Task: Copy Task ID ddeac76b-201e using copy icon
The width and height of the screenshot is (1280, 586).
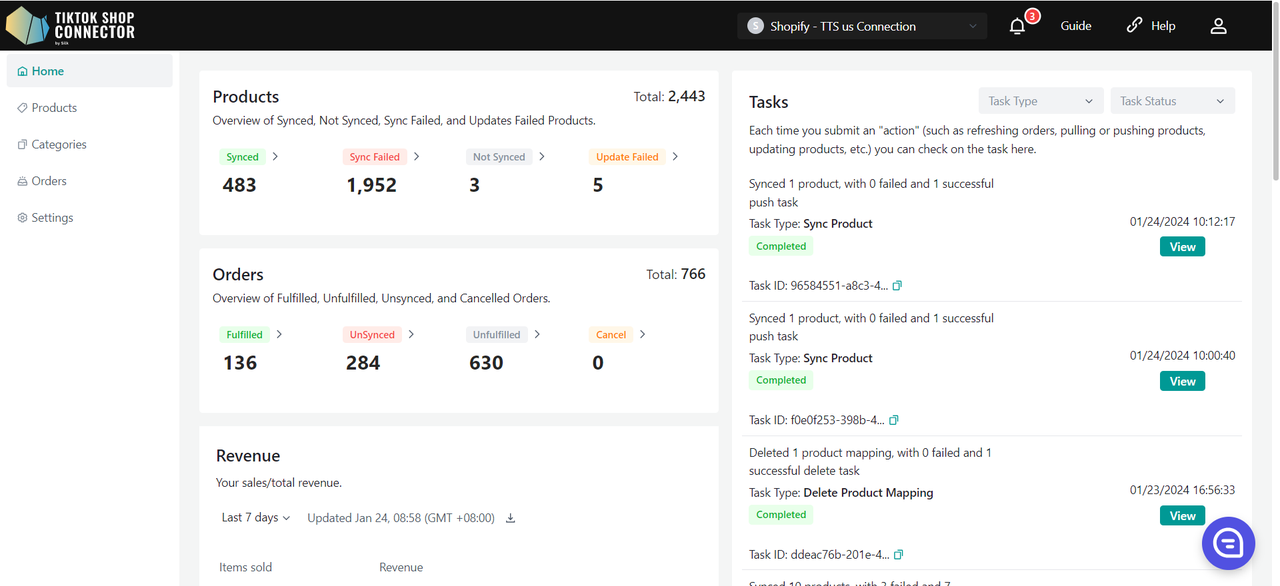Action: pos(898,555)
